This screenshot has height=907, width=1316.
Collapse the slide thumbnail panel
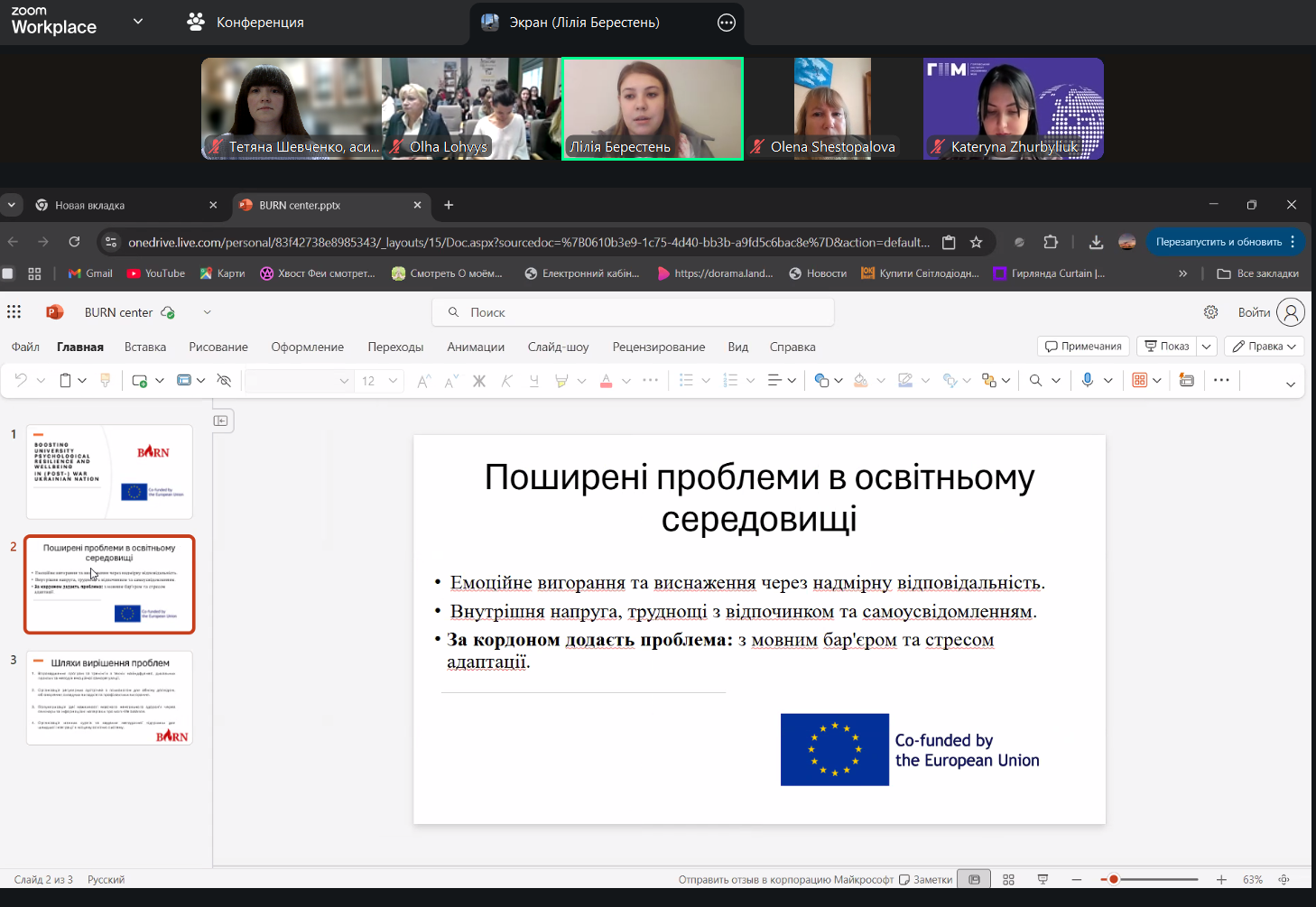coord(221,421)
